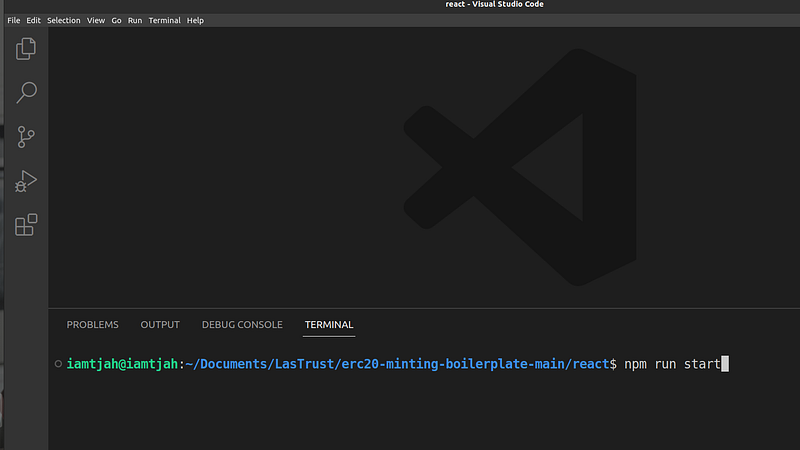
Task: Open the Edit menu
Action: 33,20
